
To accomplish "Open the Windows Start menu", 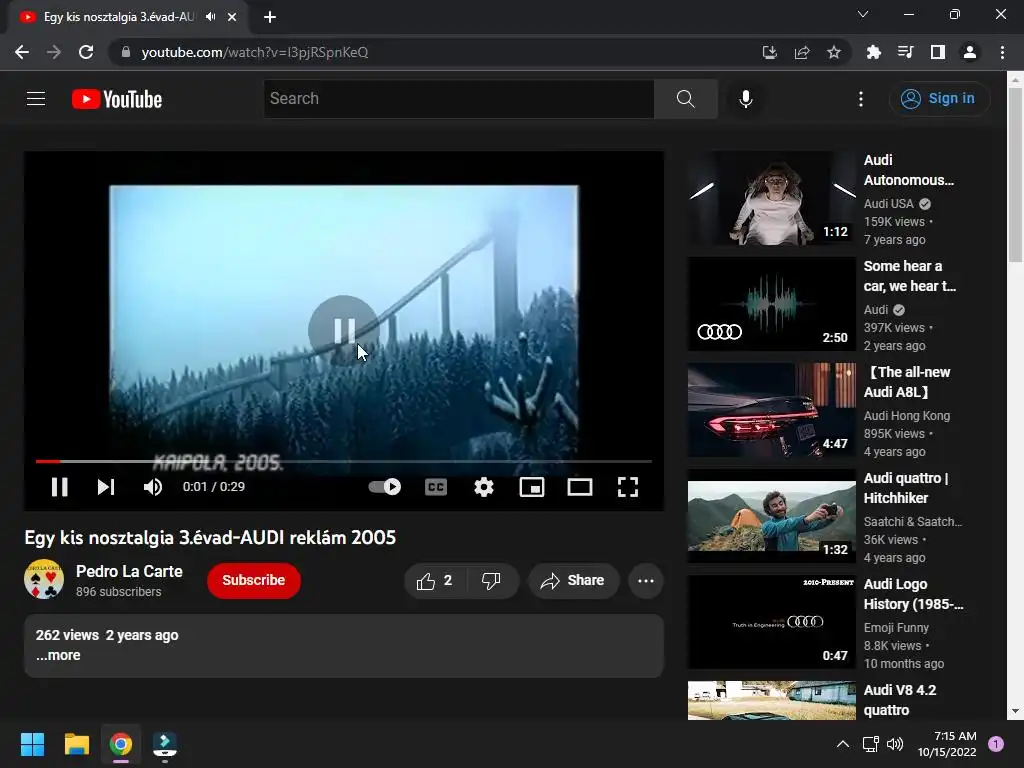I will (32, 744).
